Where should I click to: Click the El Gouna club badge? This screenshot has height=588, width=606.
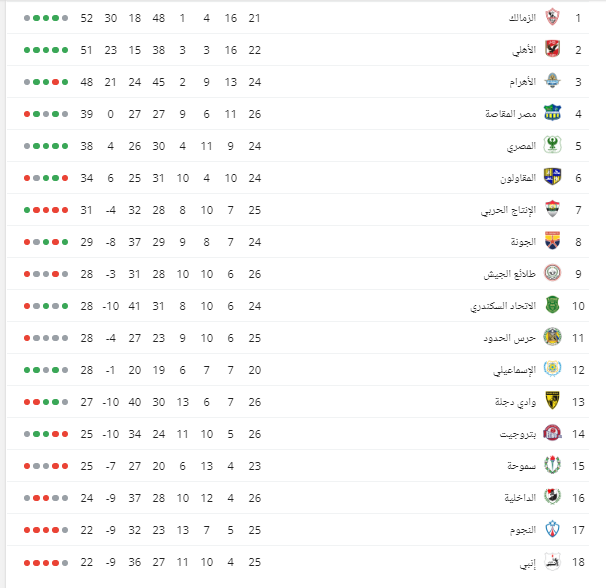click(x=552, y=241)
